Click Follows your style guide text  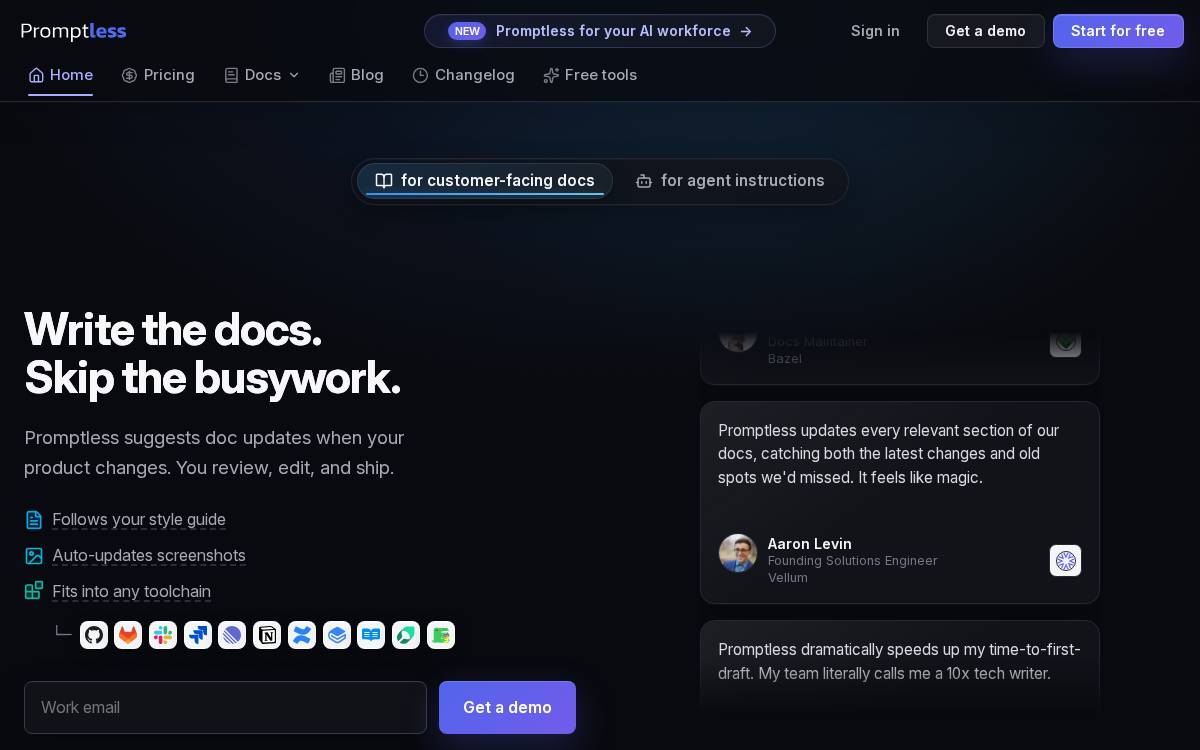pyautogui.click(x=139, y=520)
